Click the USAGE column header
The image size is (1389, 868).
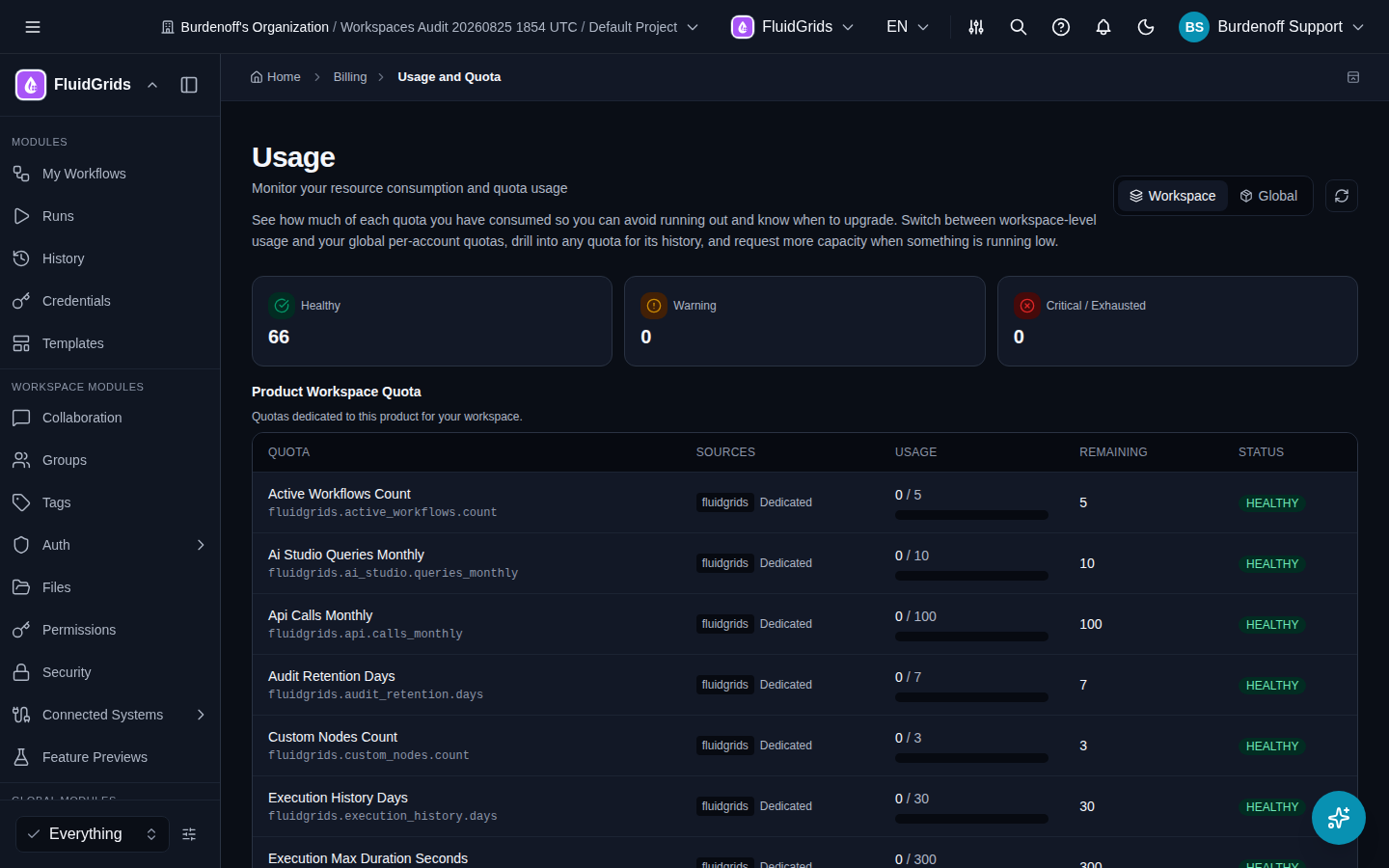pyautogui.click(x=916, y=452)
